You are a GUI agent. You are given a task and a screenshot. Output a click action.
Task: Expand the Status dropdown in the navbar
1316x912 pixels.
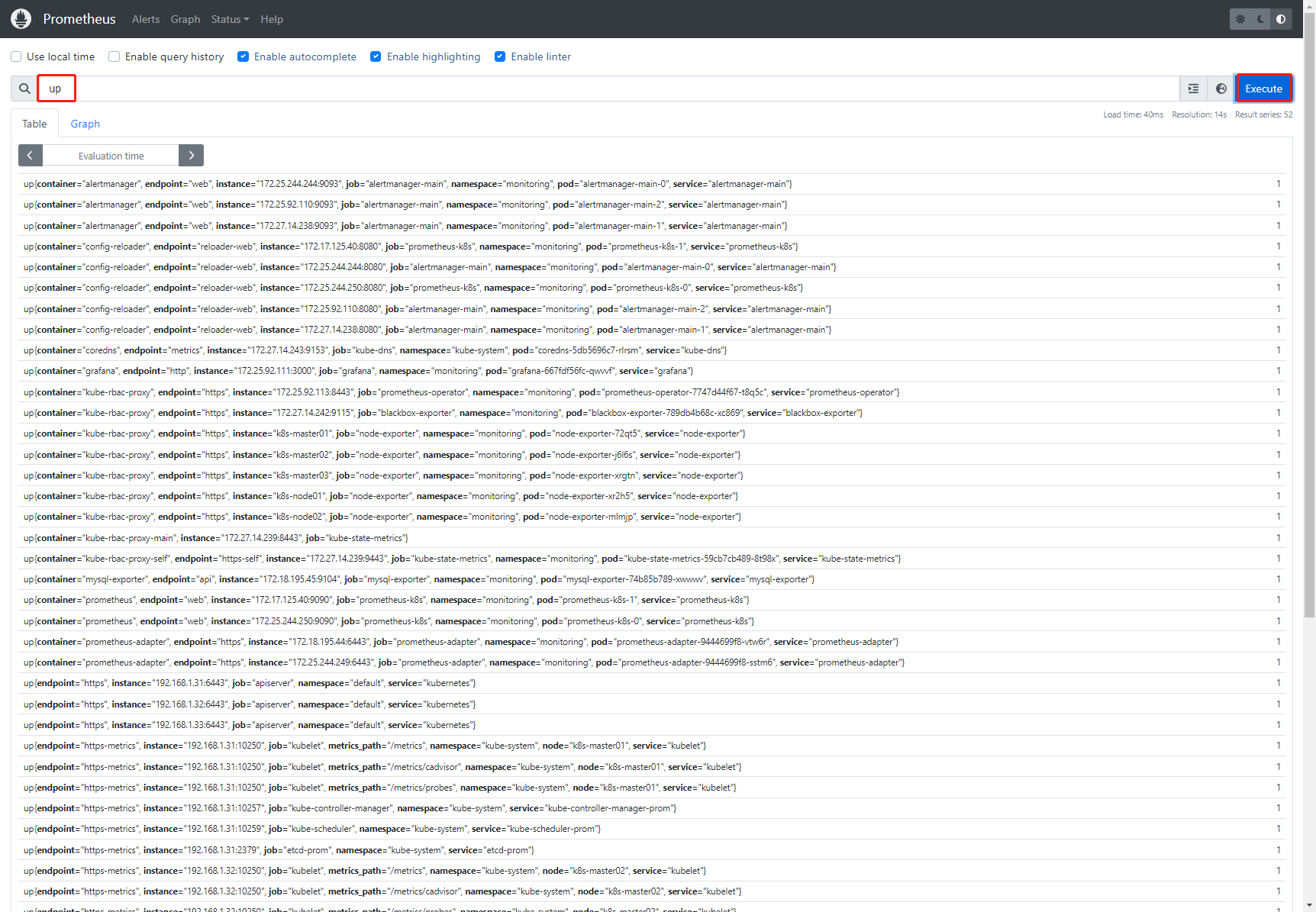pos(230,19)
